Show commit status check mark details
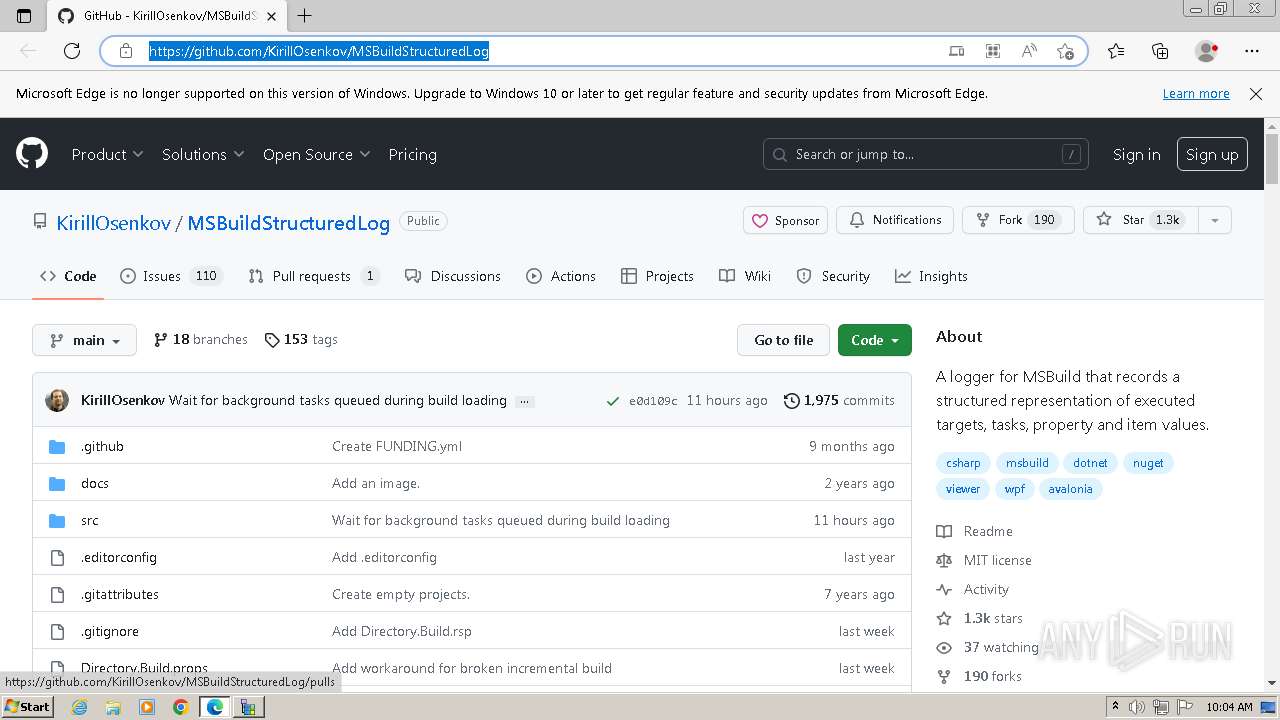Viewport: 1280px width, 720px height. pyautogui.click(x=613, y=401)
